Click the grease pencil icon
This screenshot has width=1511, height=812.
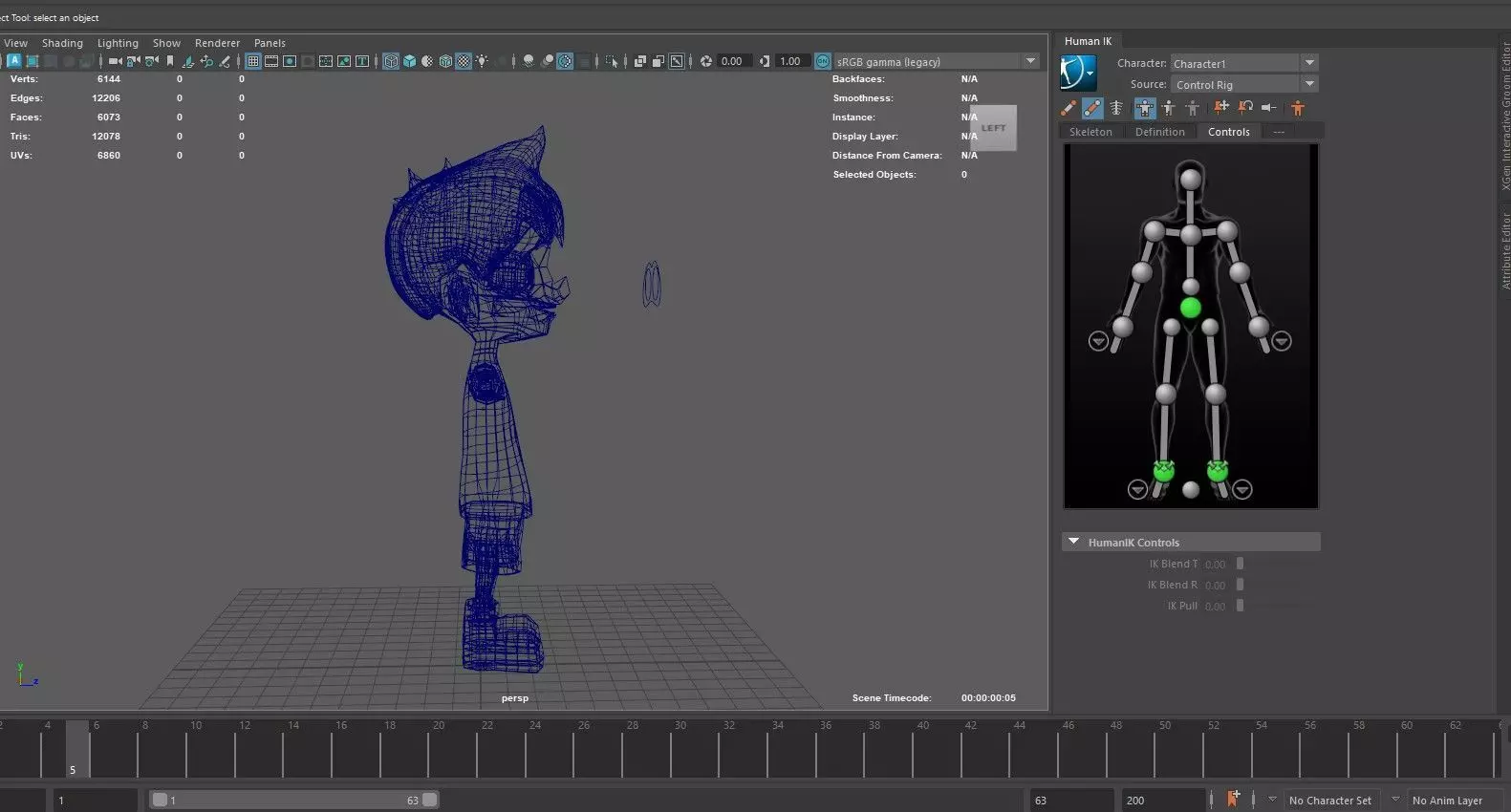225,61
